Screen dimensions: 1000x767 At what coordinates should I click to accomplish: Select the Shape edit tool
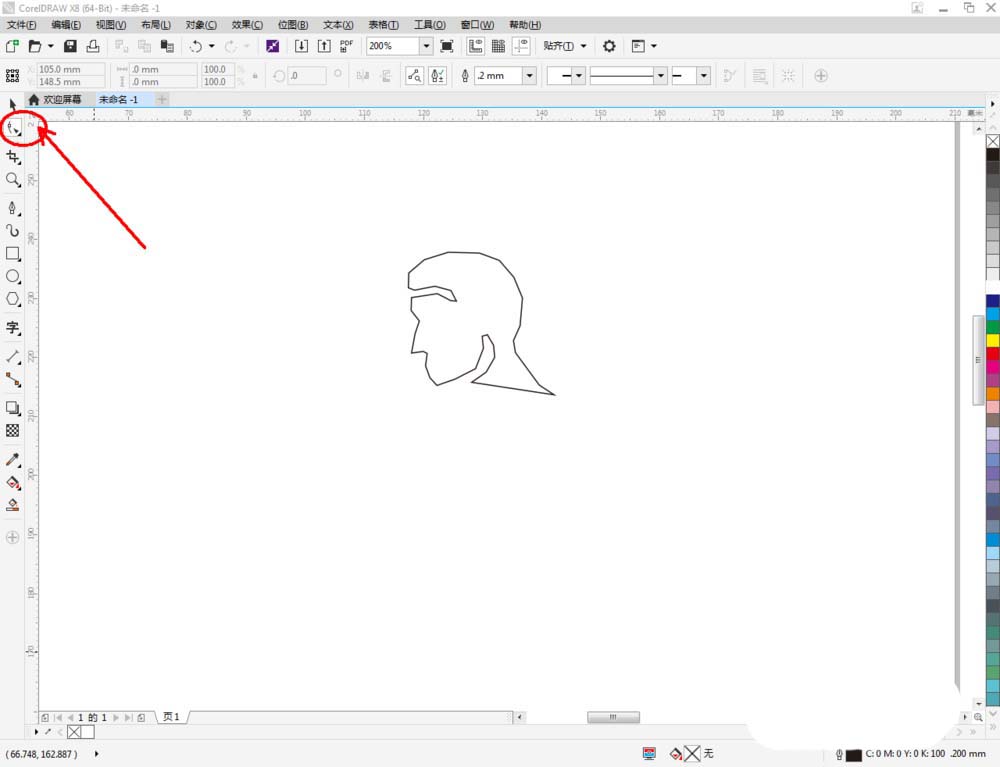pos(13,129)
